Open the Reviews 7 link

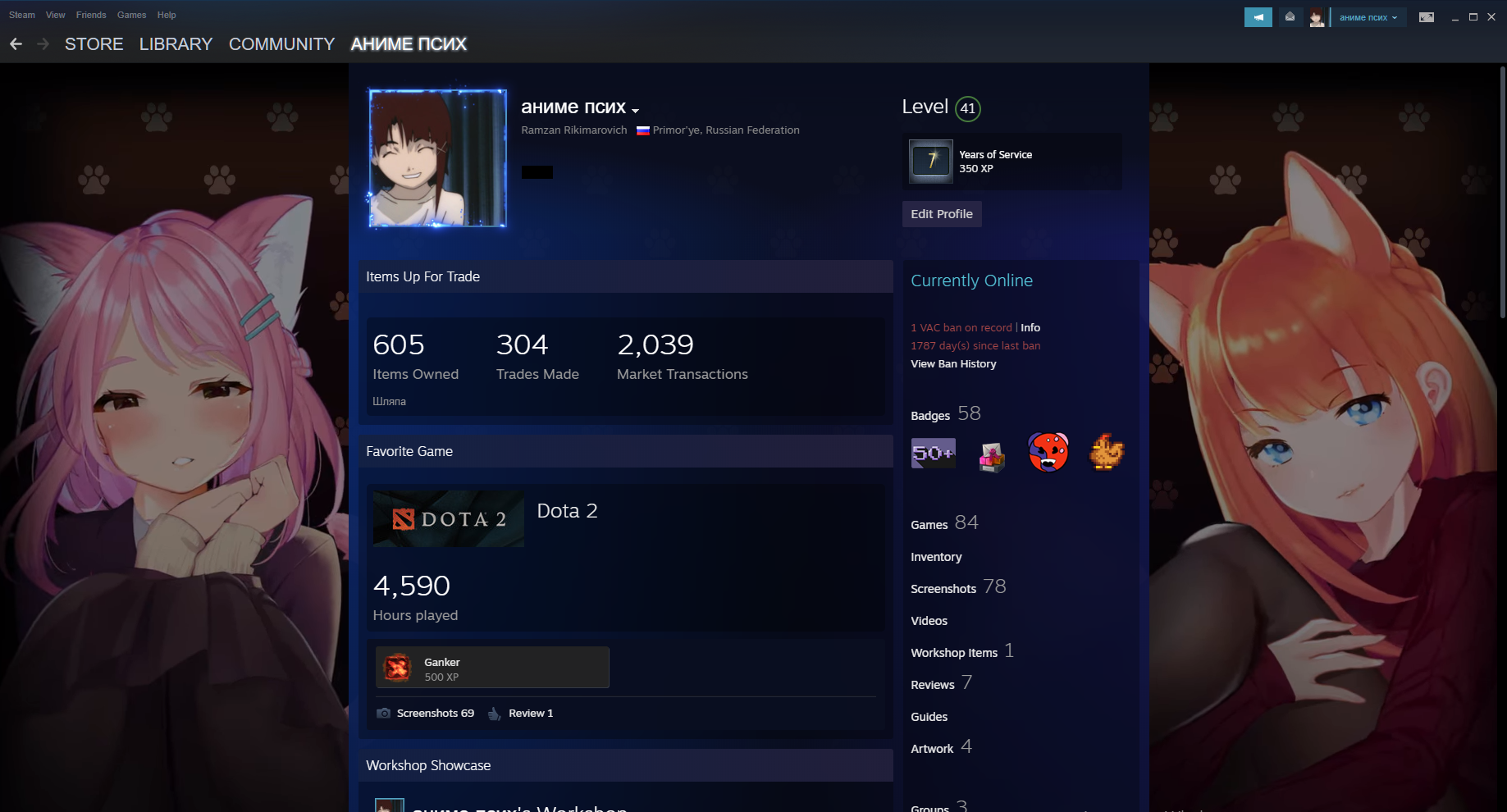941,683
